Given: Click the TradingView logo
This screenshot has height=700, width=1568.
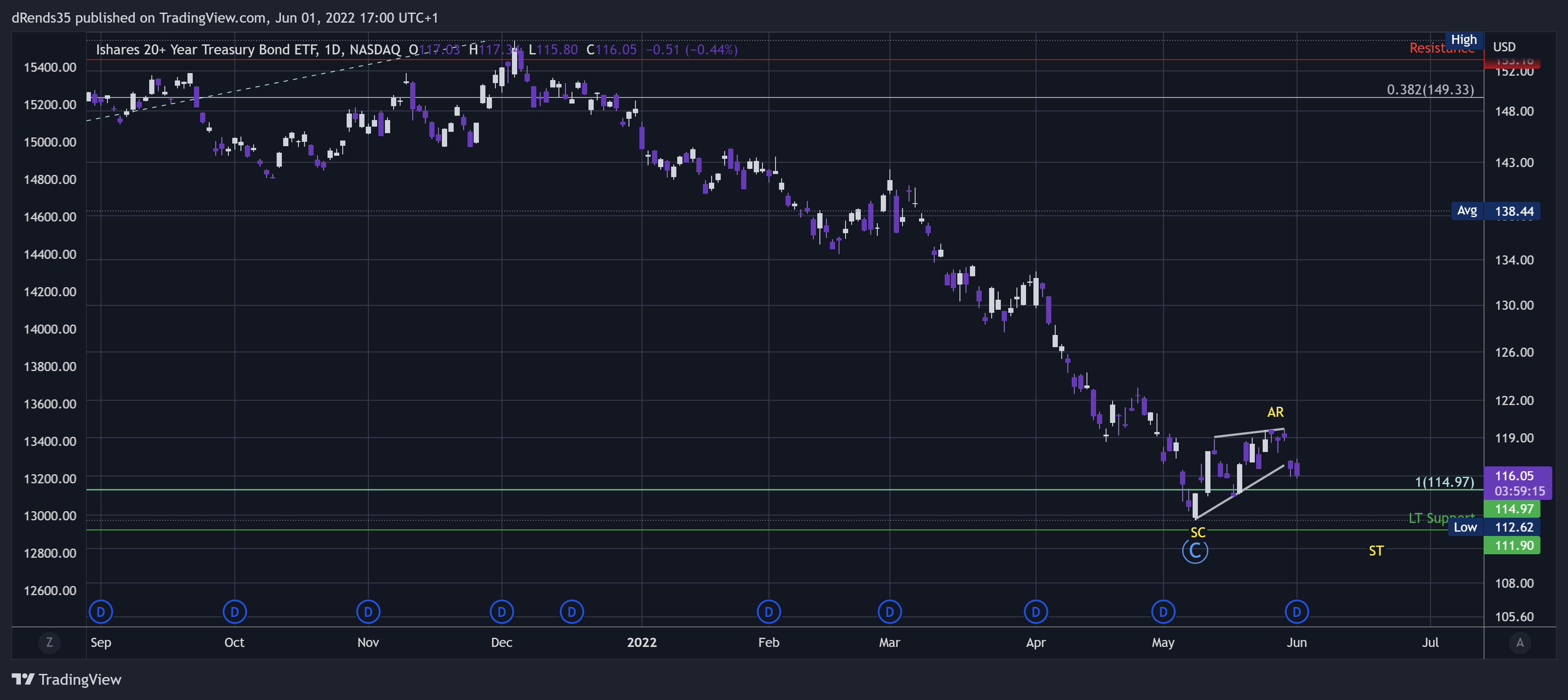Looking at the screenshot, I should (67, 679).
